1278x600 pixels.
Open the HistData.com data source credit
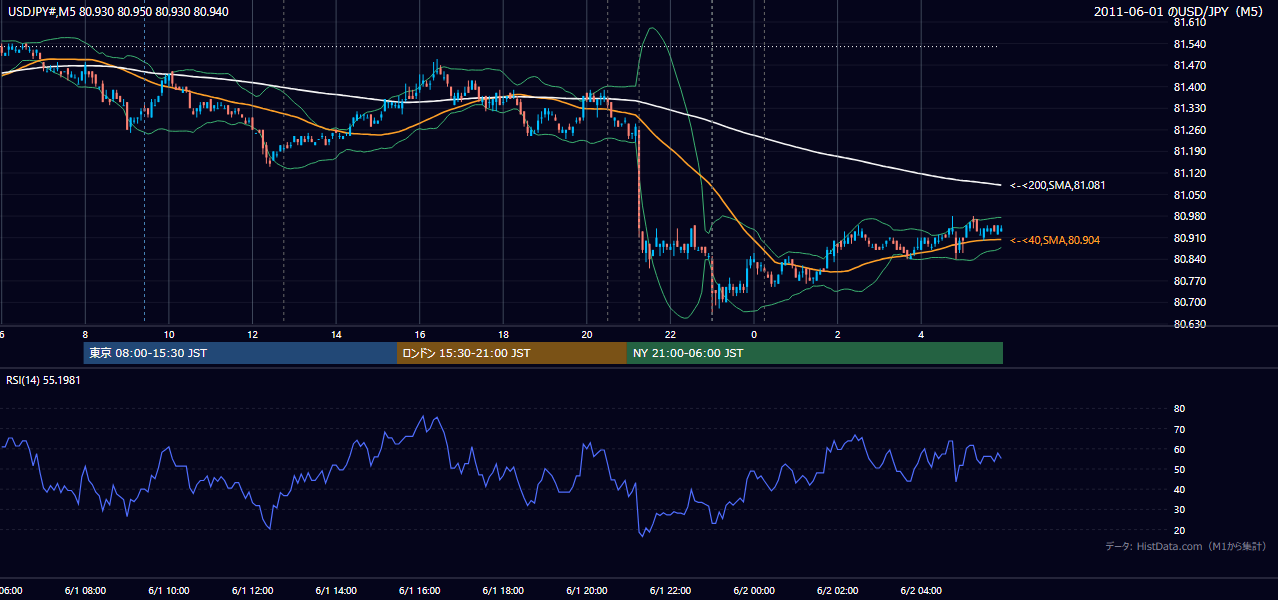(1186, 546)
